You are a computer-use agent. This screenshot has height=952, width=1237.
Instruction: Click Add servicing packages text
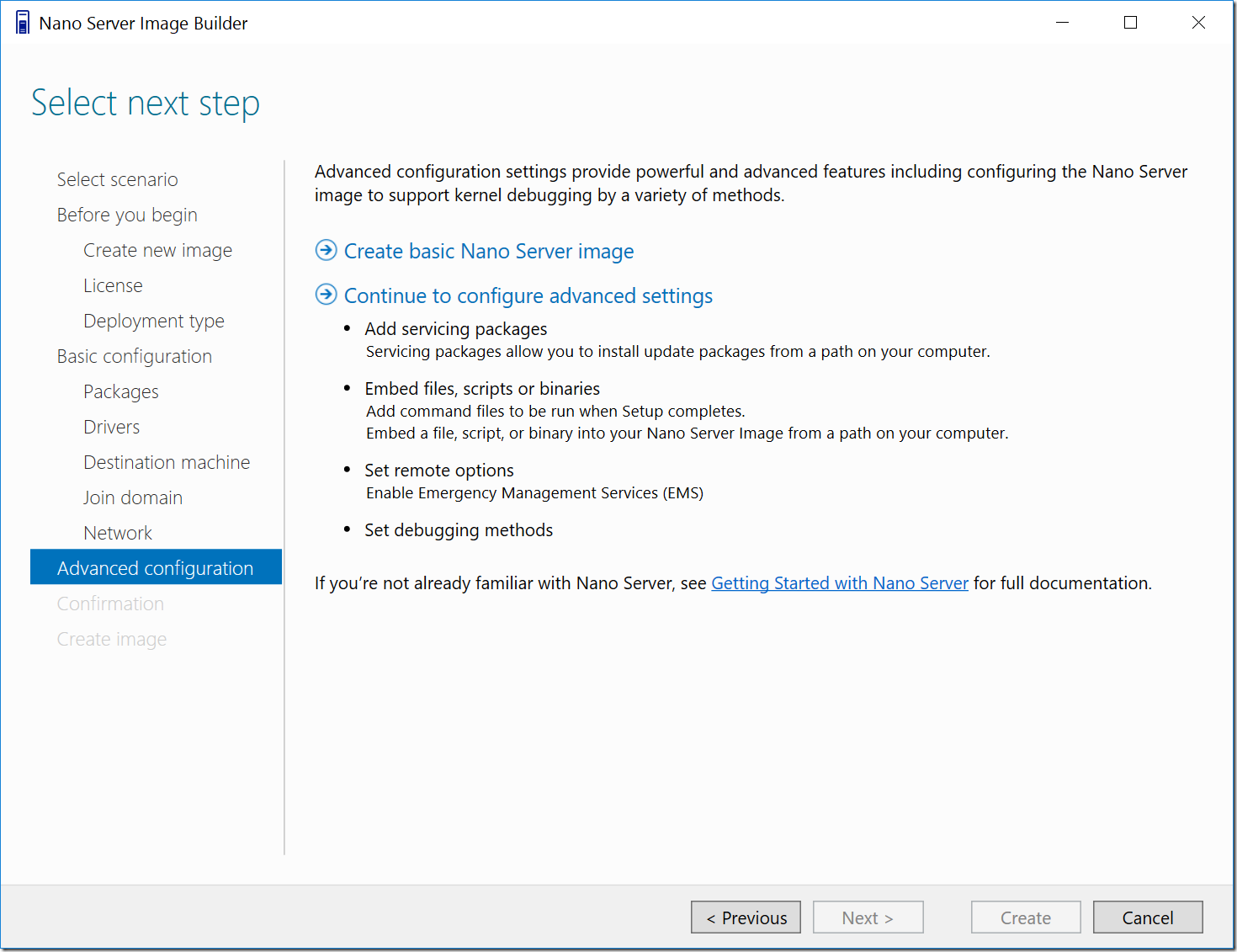456,329
